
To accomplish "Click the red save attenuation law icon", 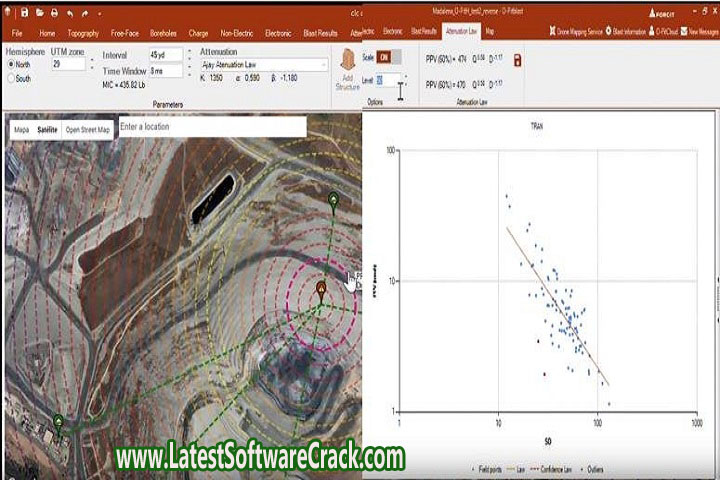I will [518, 60].
